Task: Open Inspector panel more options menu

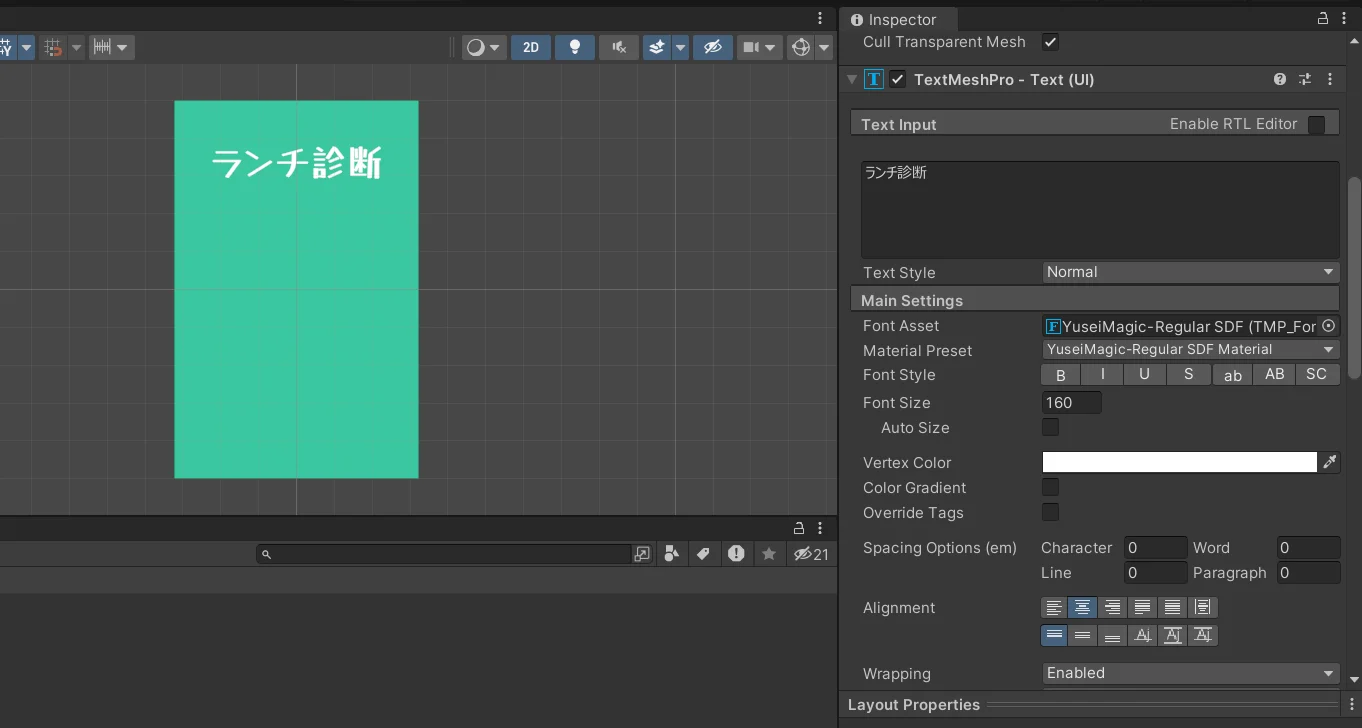Action: pyautogui.click(x=1345, y=19)
